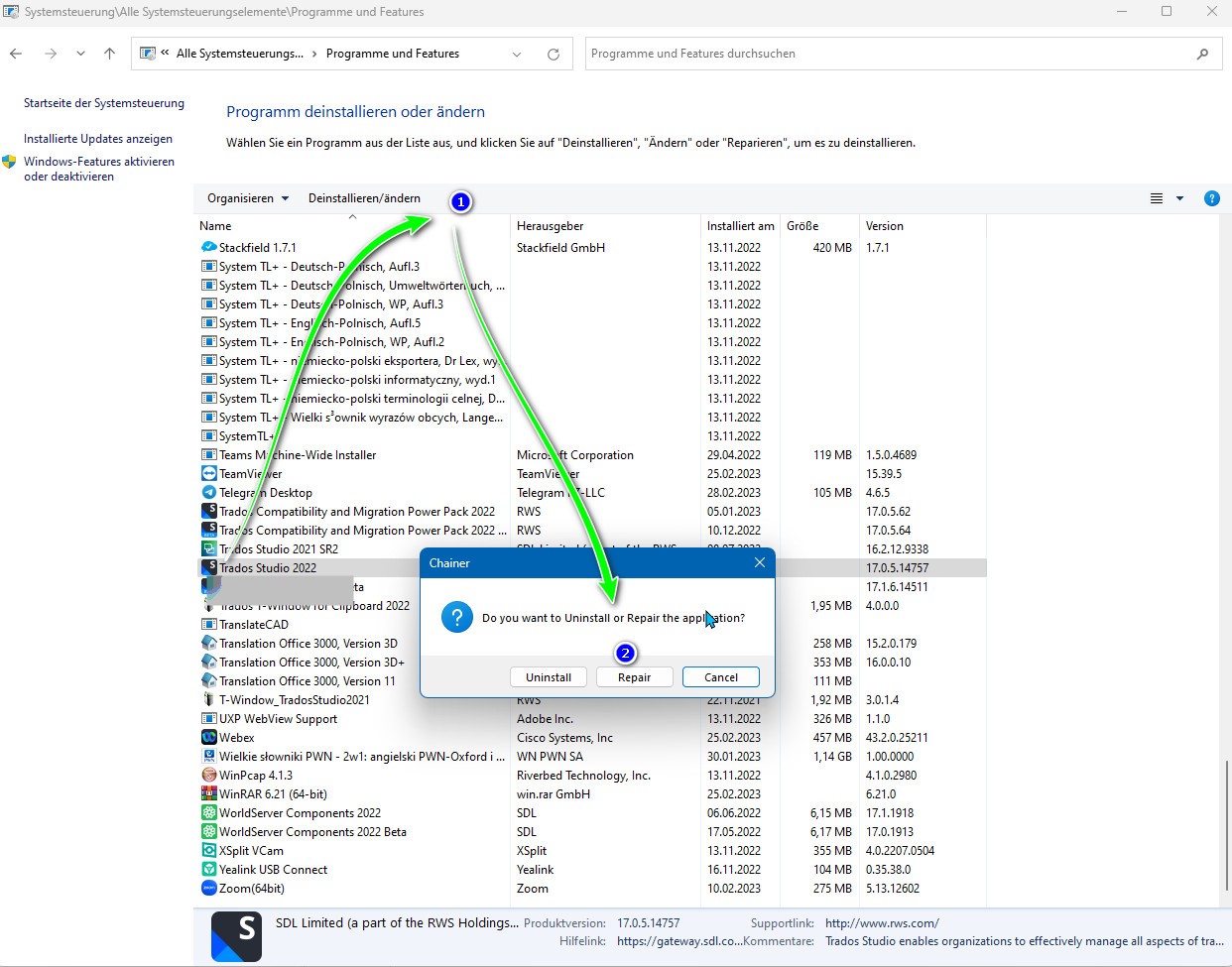Click Alle Systemsteuerungs... breadcrumb

click(240, 55)
